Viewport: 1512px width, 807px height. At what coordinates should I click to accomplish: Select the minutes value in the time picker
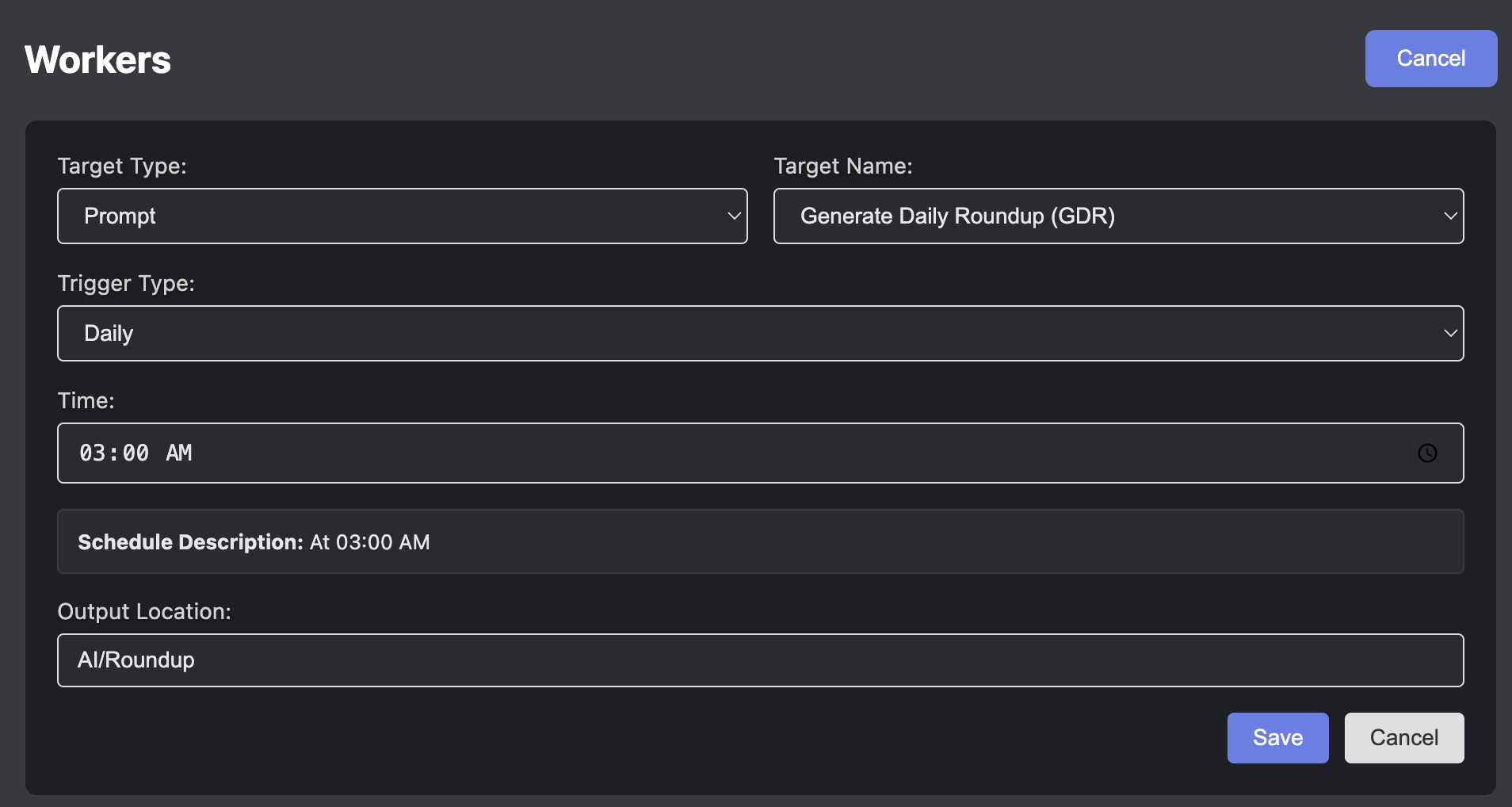tap(136, 453)
